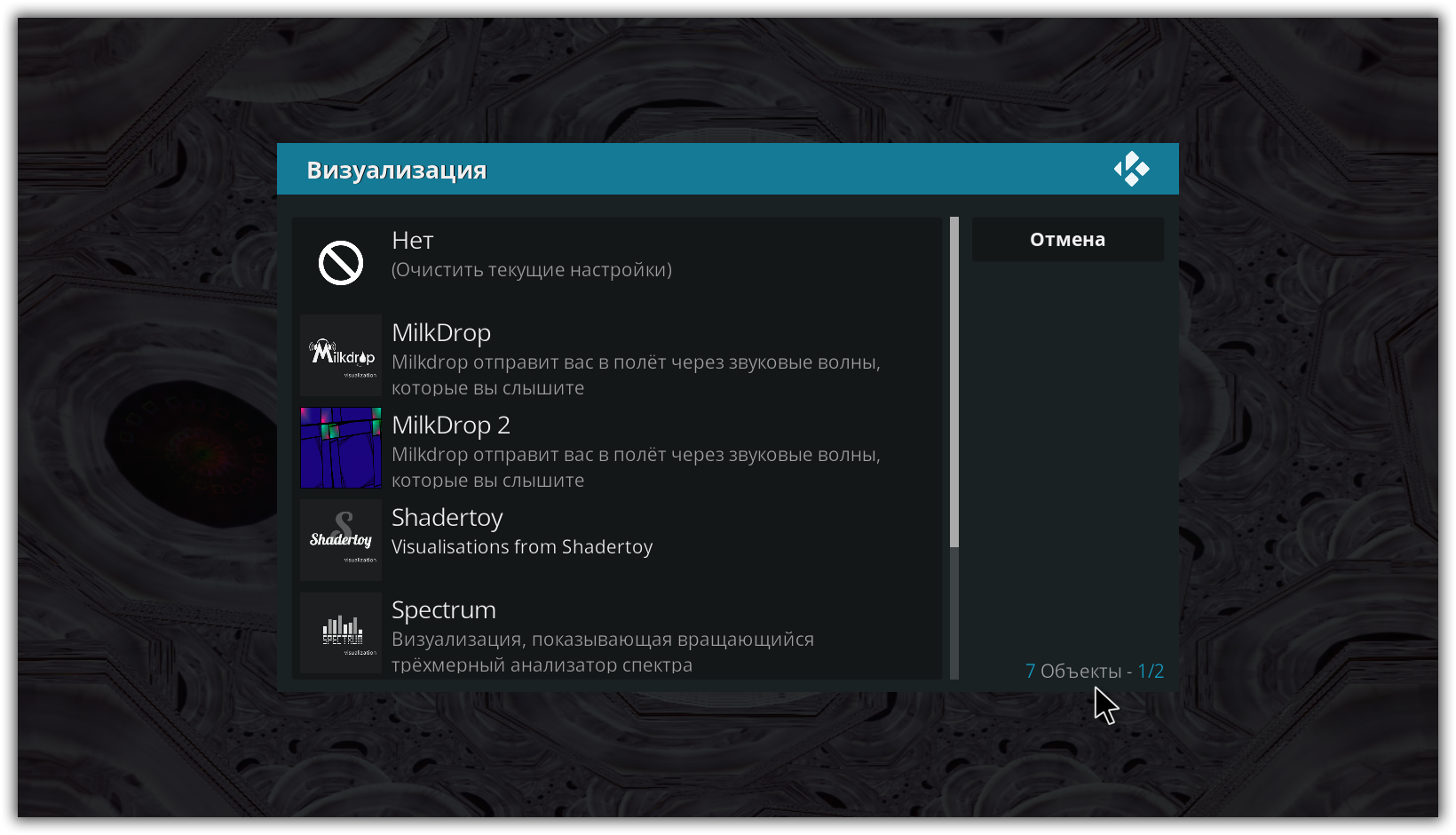Choose the MilkDrop visualization title

pos(441,333)
